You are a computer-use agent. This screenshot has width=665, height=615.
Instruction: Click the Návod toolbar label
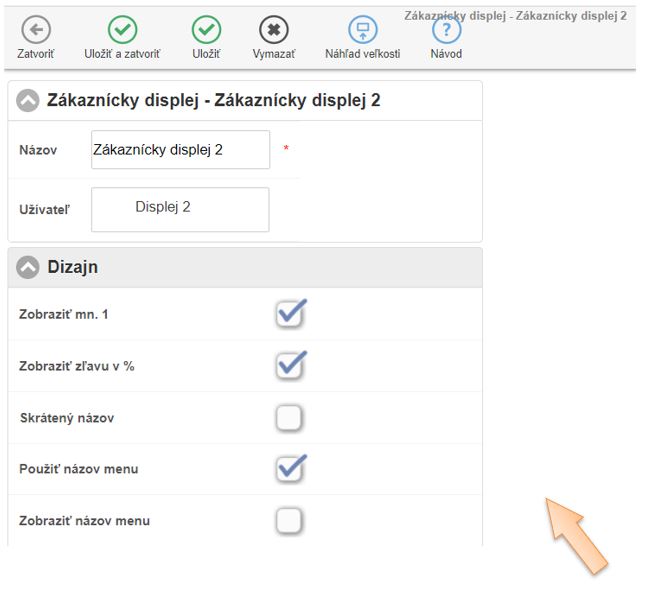[x=446, y=54]
